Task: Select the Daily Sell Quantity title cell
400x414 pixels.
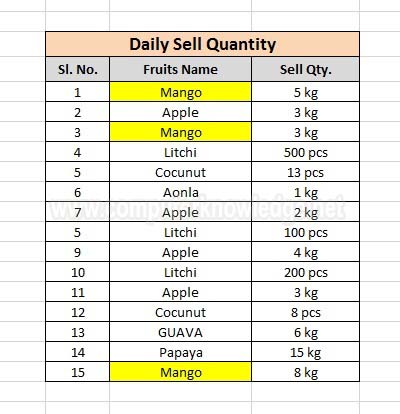Action: point(202,44)
